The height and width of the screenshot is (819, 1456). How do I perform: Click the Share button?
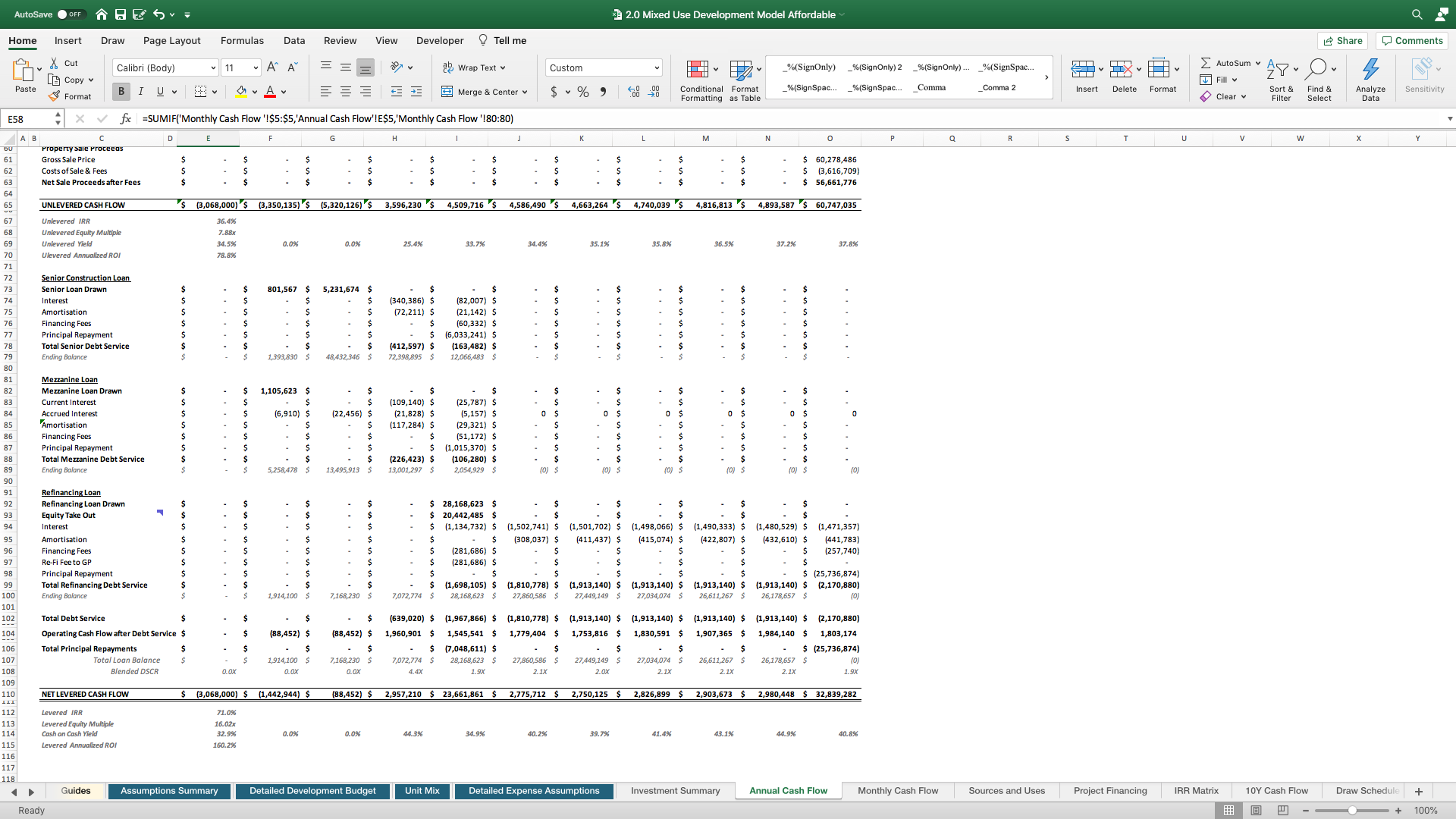[x=1342, y=40]
